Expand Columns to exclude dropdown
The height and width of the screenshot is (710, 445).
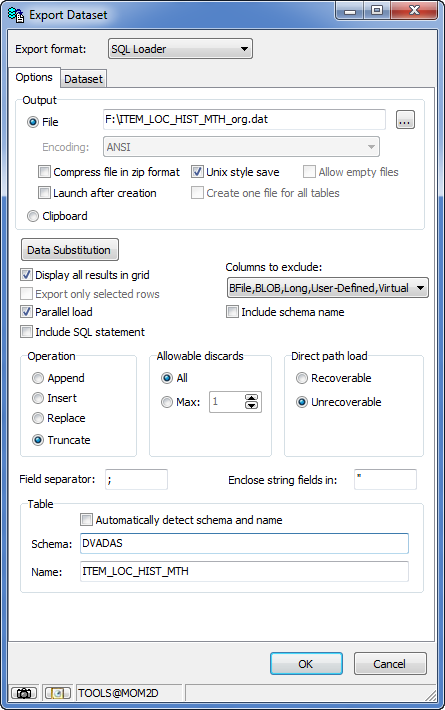[327, 288]
